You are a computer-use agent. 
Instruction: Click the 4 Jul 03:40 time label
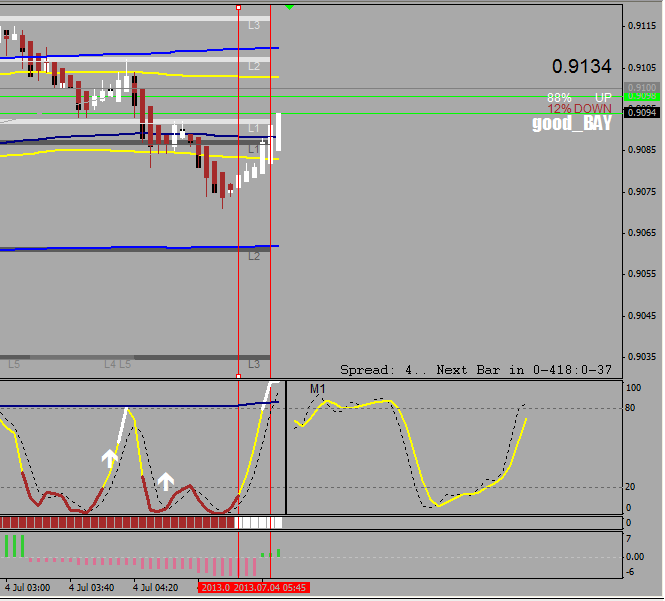coord(91,587)
